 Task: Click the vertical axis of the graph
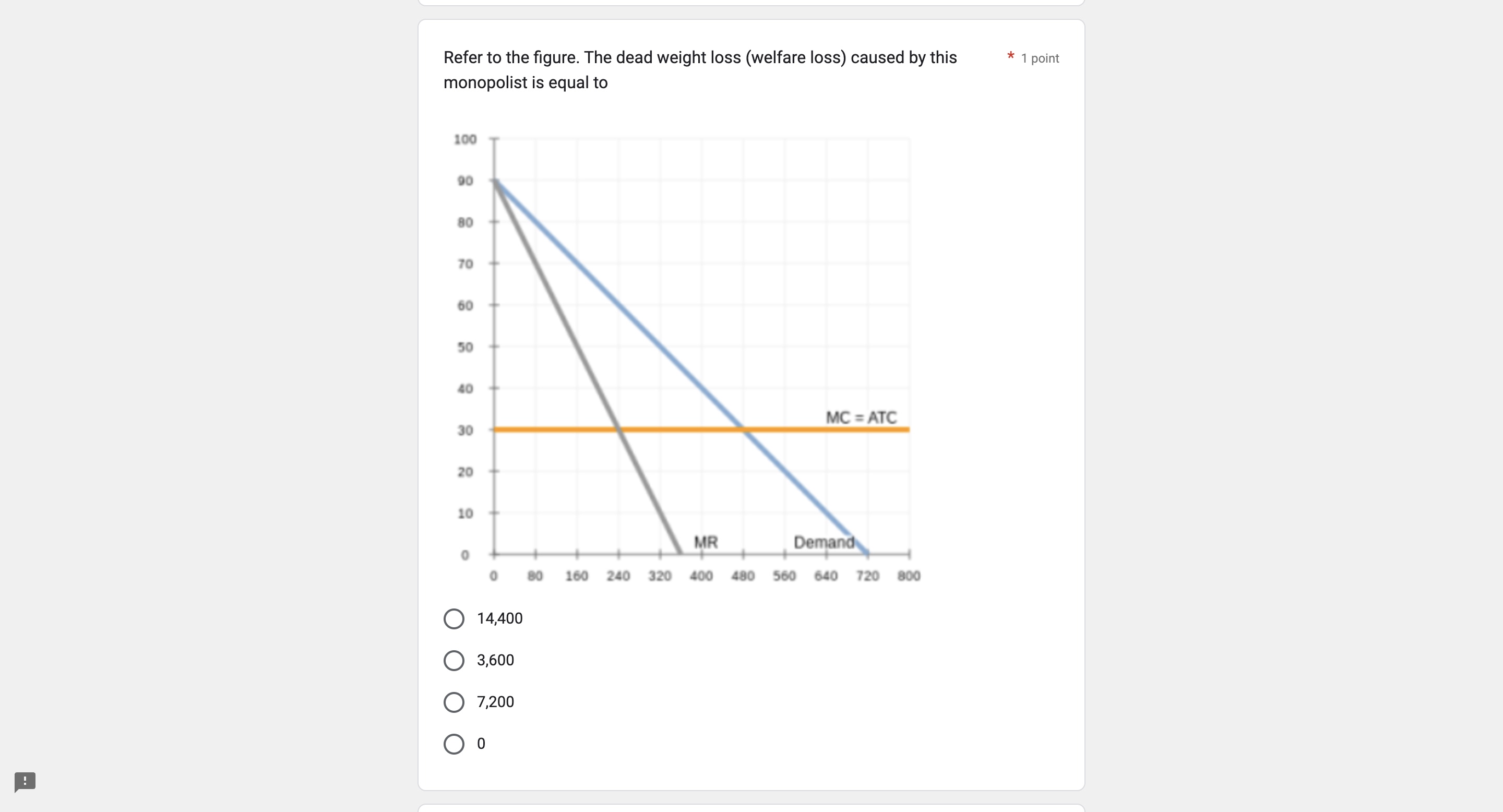[x=494, y=350]
